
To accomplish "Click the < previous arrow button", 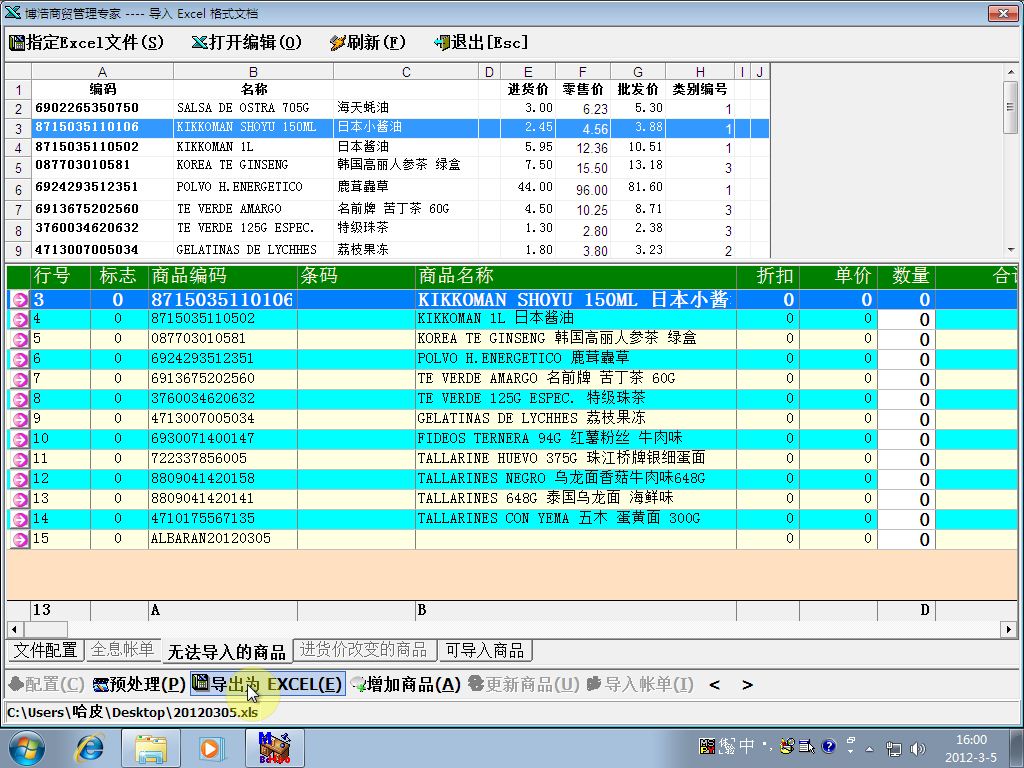I will click(714, 685).
